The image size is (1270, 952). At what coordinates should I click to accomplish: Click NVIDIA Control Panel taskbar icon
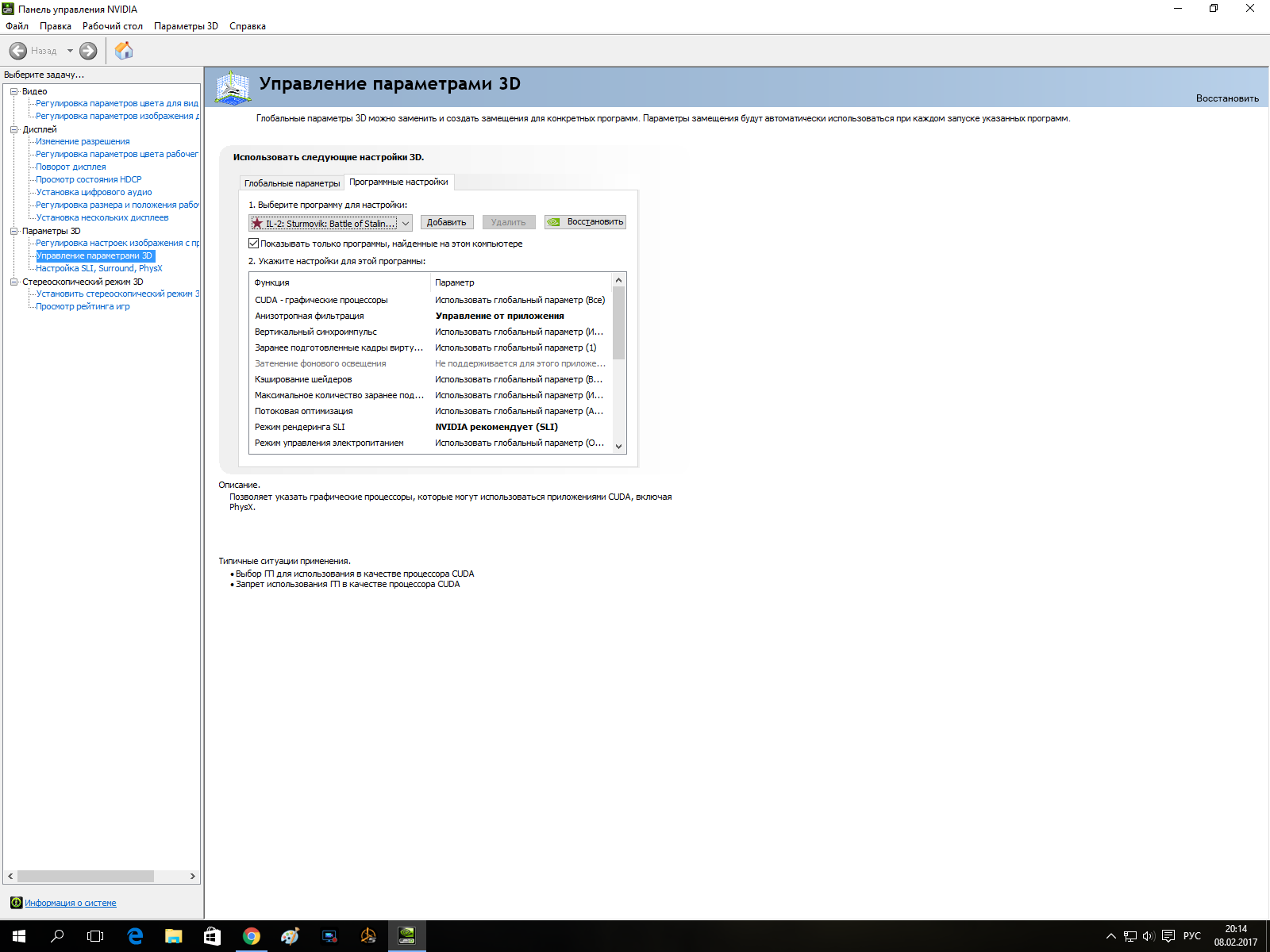406,936
